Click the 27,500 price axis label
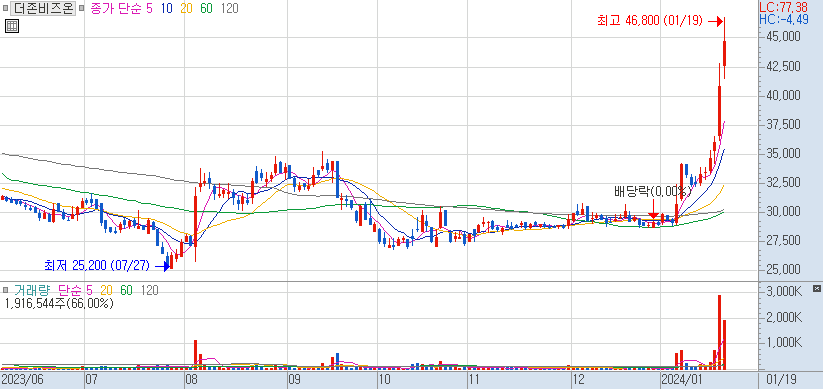 (x=783, y=240)
